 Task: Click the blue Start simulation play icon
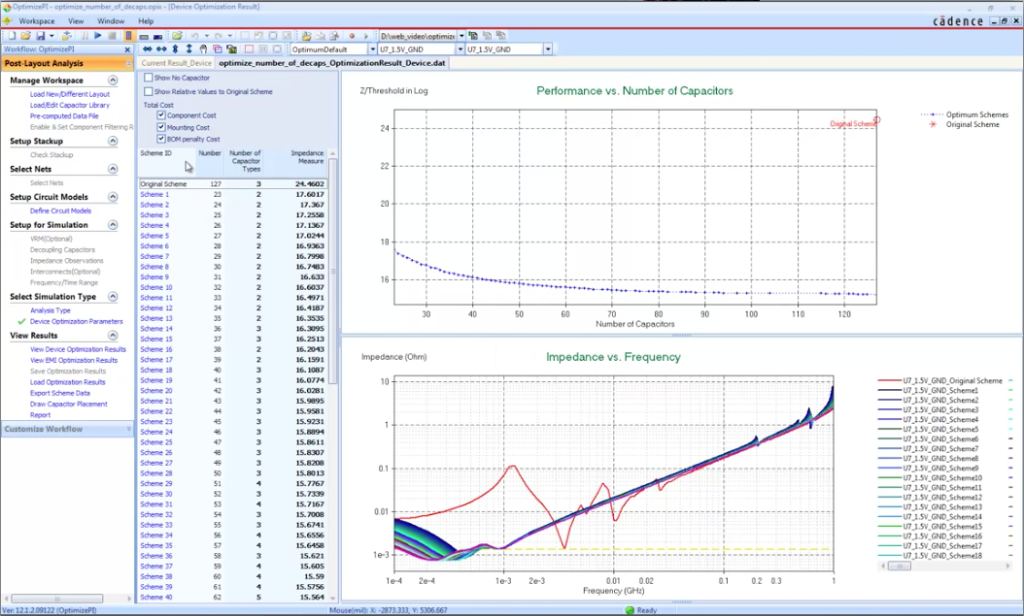click(x=98, y=36)
